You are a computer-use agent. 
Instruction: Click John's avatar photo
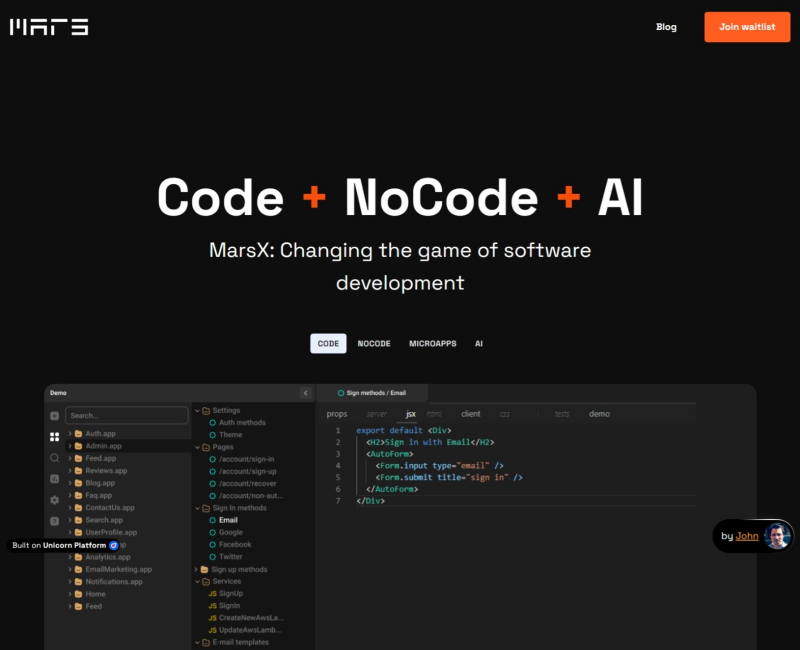777,536
